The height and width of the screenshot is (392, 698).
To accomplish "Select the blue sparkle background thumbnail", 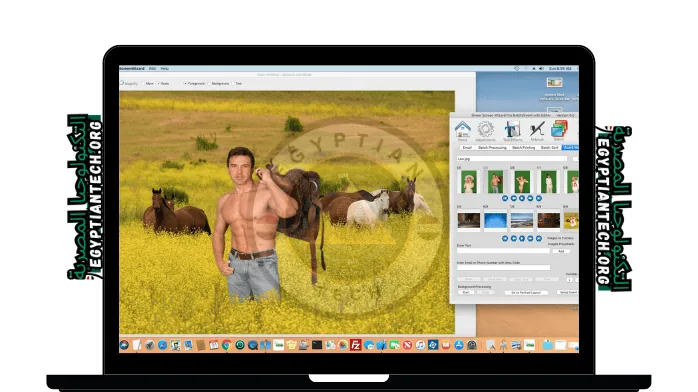I will 495,221.
